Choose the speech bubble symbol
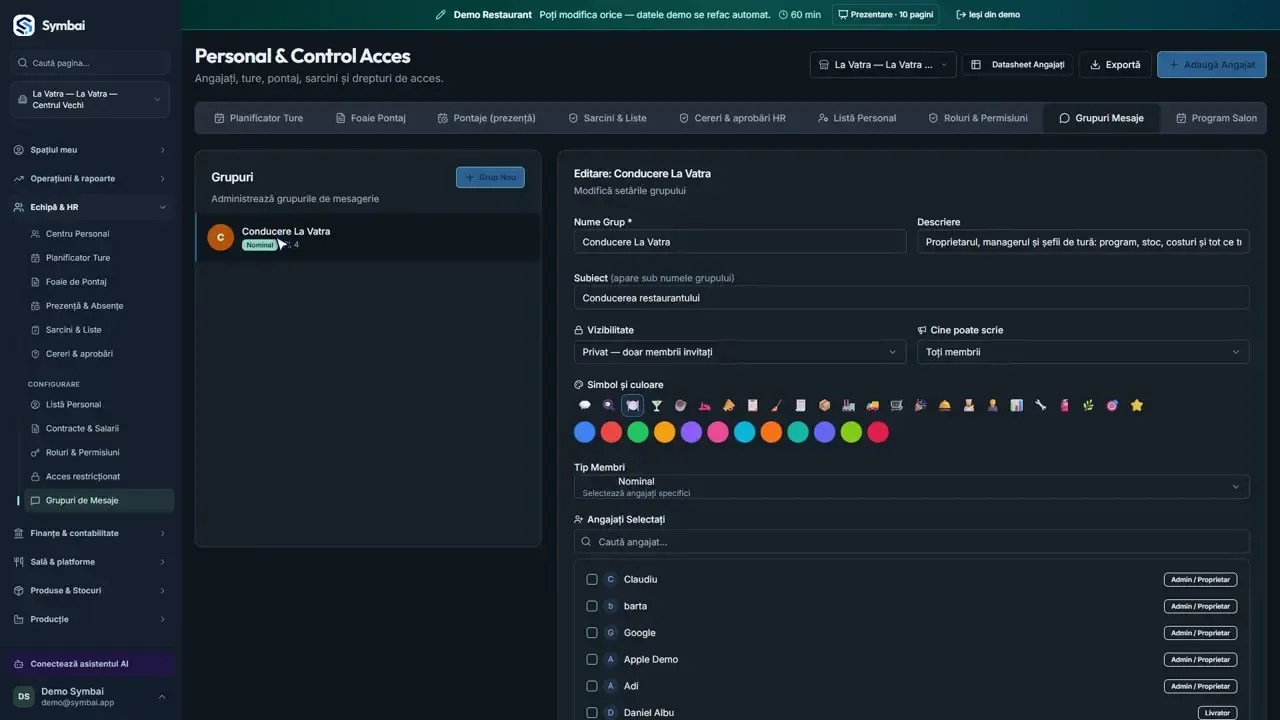Image resolution: width=1280 pixels, height=720 pixels. [585, 405]
